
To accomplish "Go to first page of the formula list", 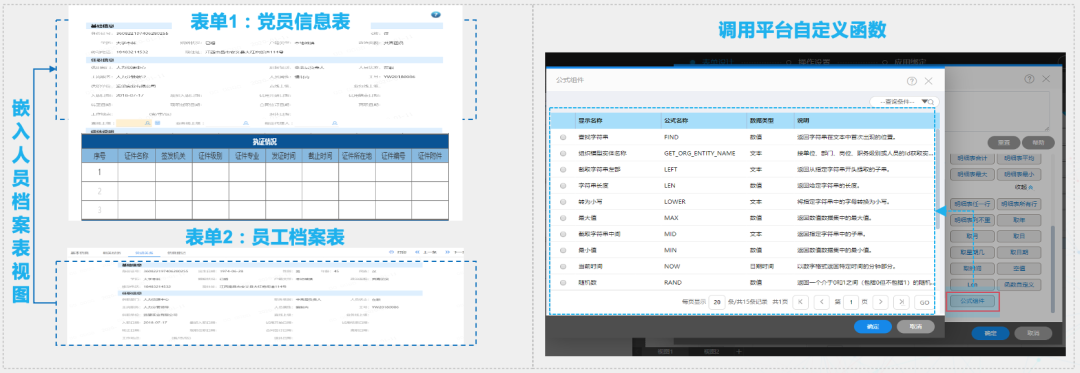I will click(x=800, y=301).
